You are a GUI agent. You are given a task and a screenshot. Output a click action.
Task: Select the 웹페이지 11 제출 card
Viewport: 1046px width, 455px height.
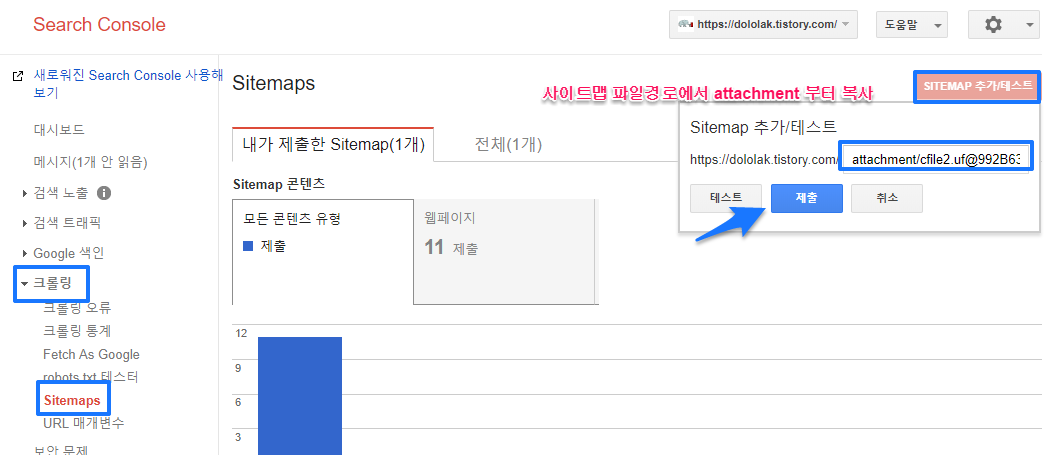point(505,252)
